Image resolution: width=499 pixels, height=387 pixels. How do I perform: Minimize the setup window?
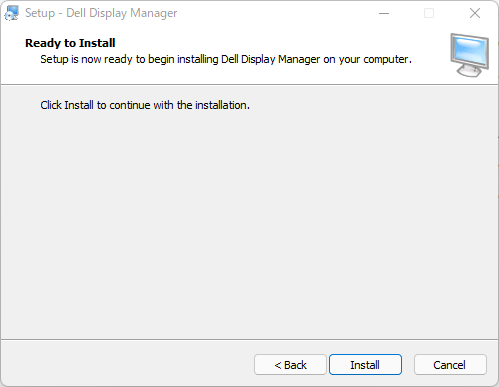[x=384, y=13]
